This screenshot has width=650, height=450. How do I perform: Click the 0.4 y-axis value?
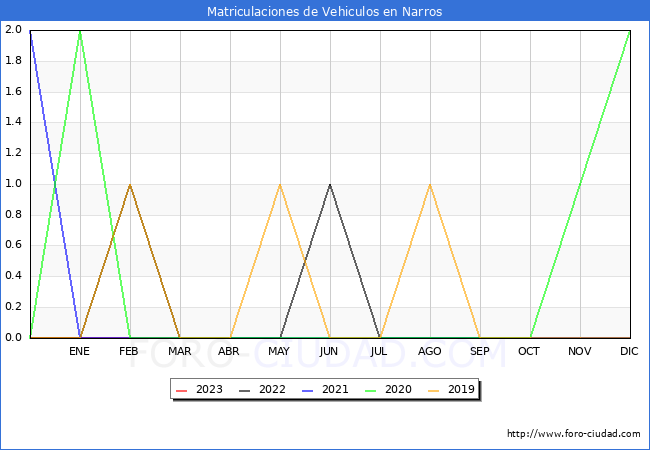(13, 276)
